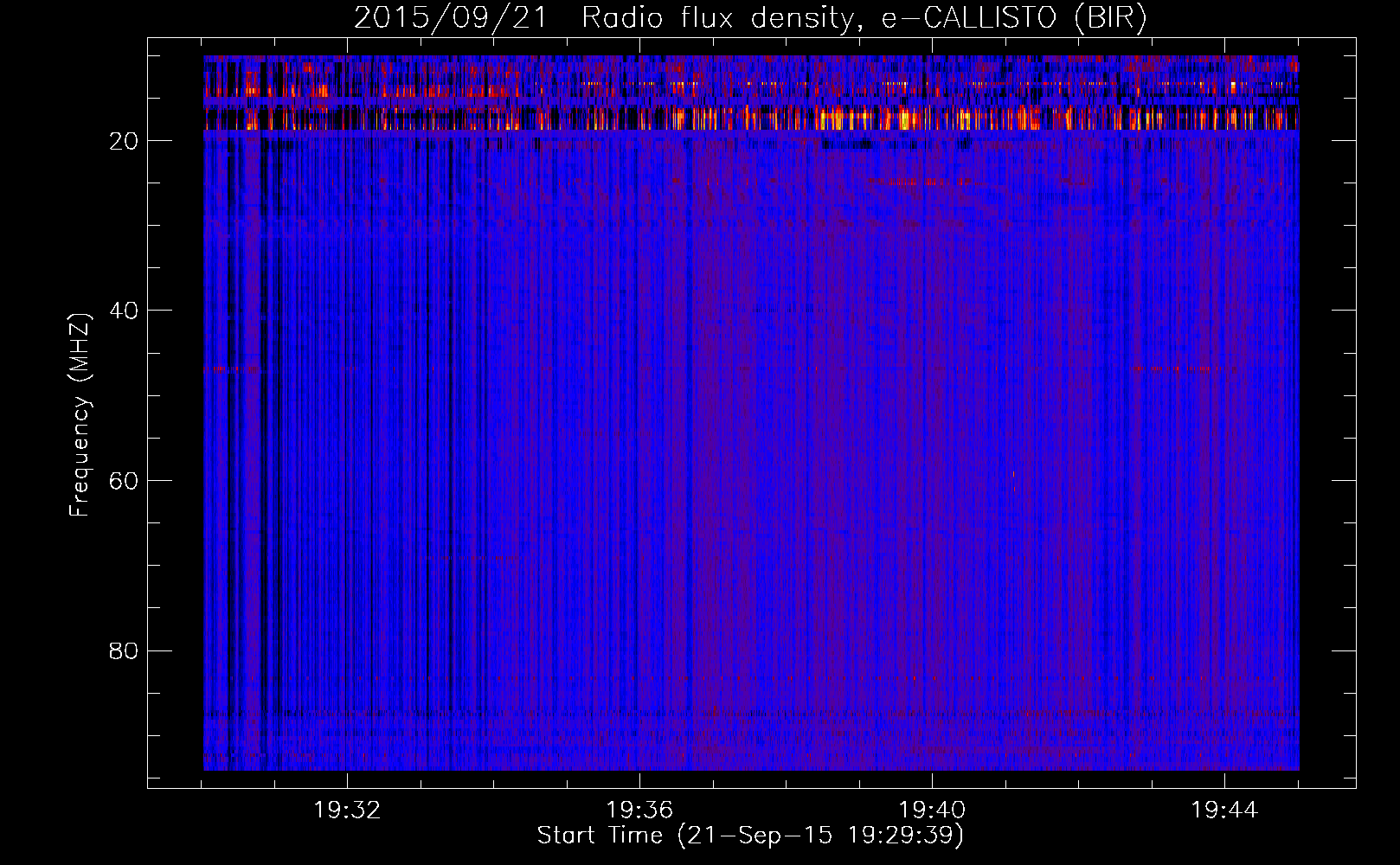Viewport: 1400px width, 865px height.
Task: Click the 19:36 time tick label
Action: pyautogui.click(x=639, y=811)
